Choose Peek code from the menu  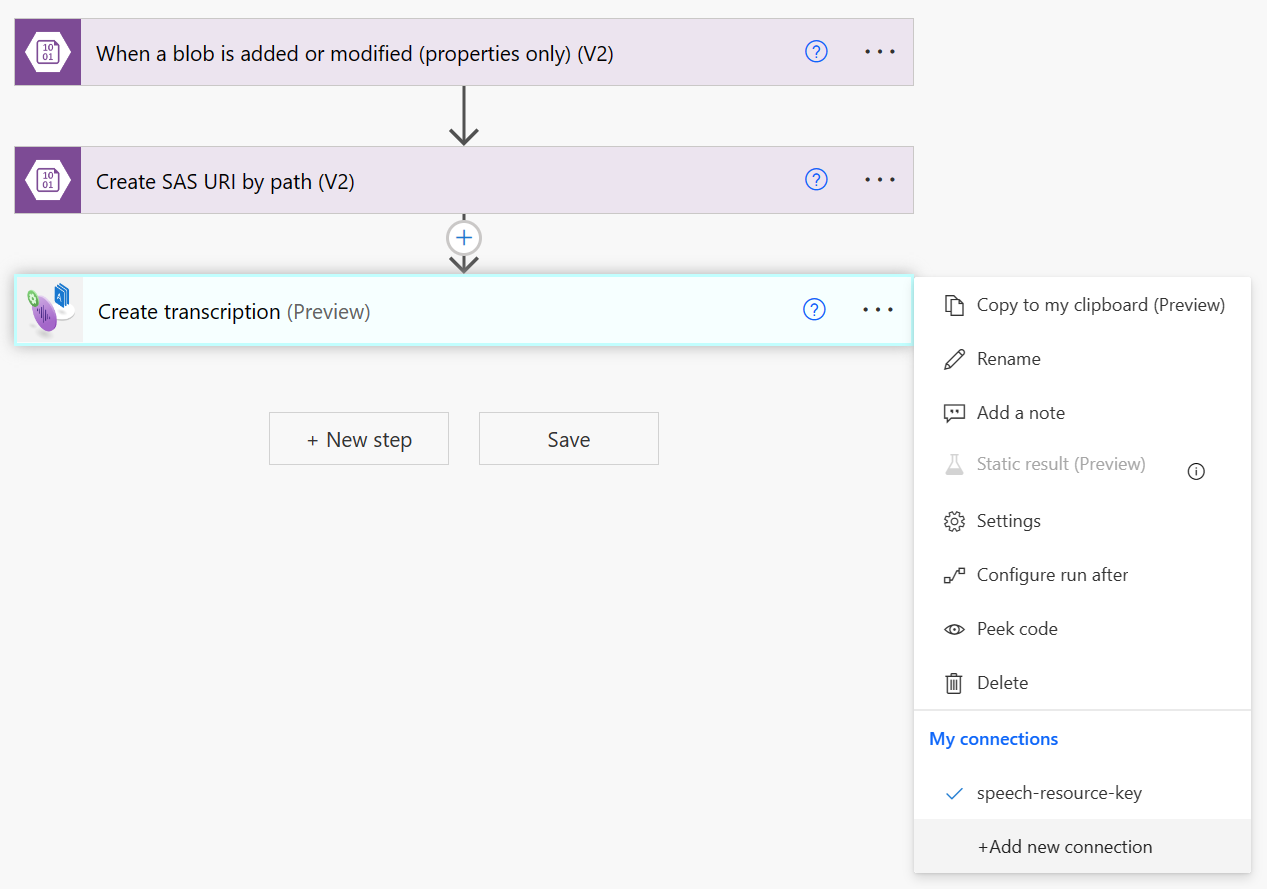[1017, 629]
